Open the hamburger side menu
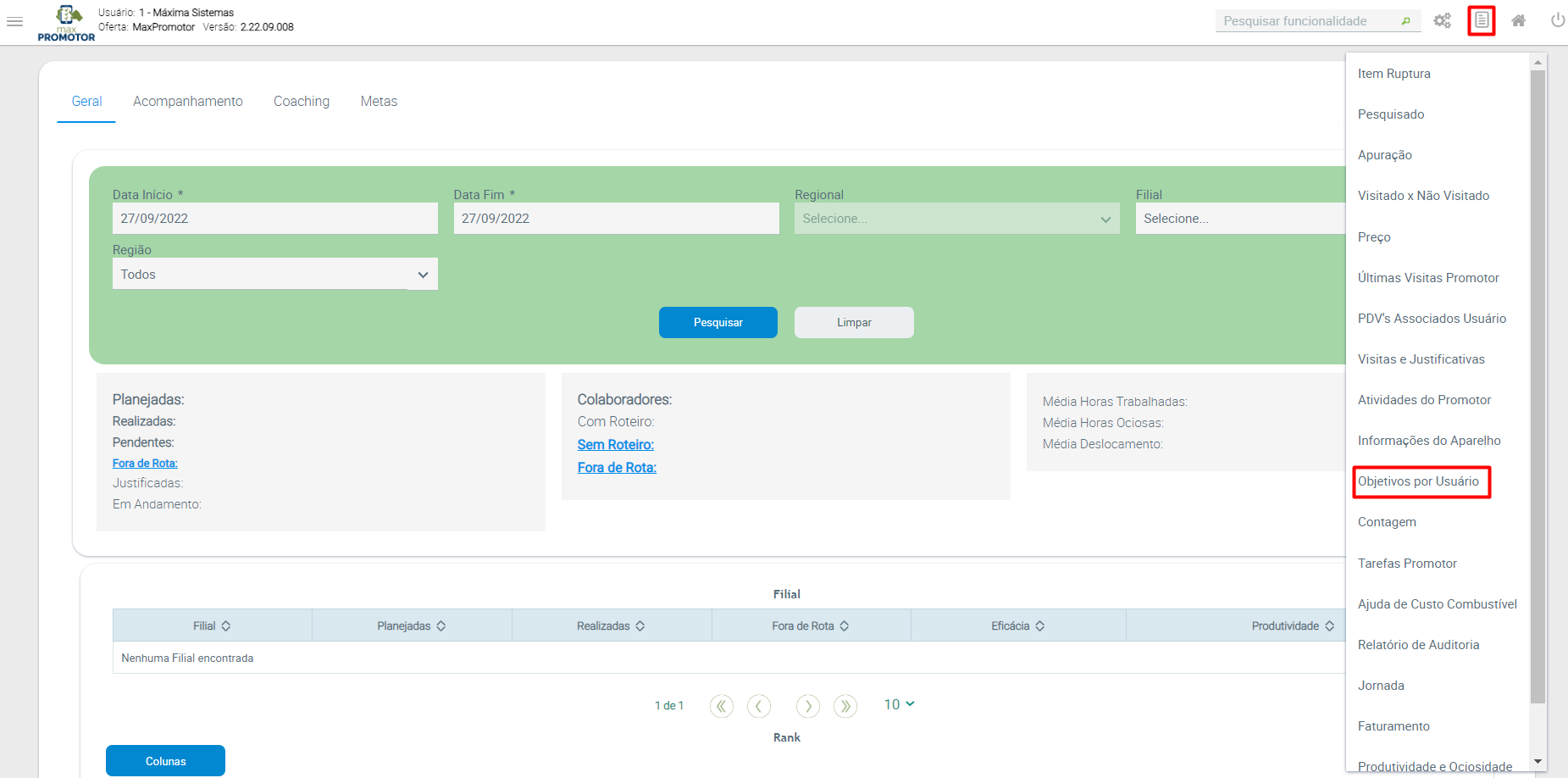This screenshot has width=1568, height=778. (14, 21)
